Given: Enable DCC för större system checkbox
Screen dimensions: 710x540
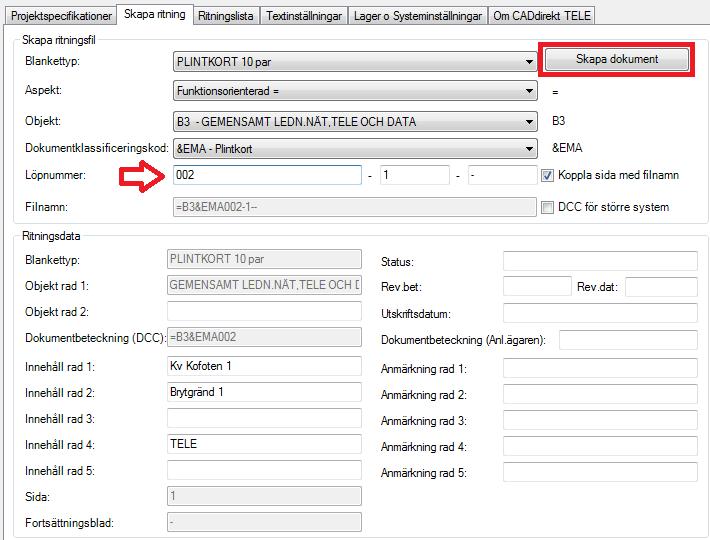Looking at the screenshot, I should [x=547, y=207].
